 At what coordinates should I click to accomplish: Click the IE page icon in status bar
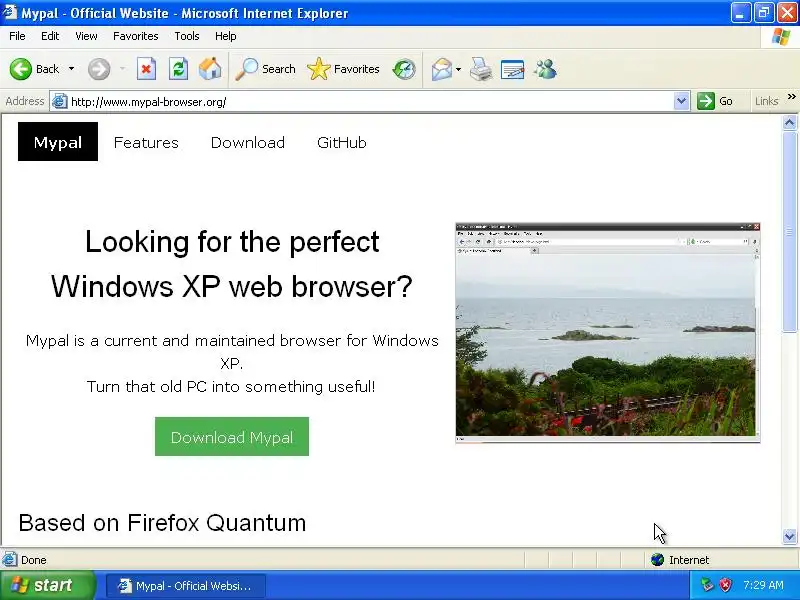pyautogui.click(x=9, y=560)
